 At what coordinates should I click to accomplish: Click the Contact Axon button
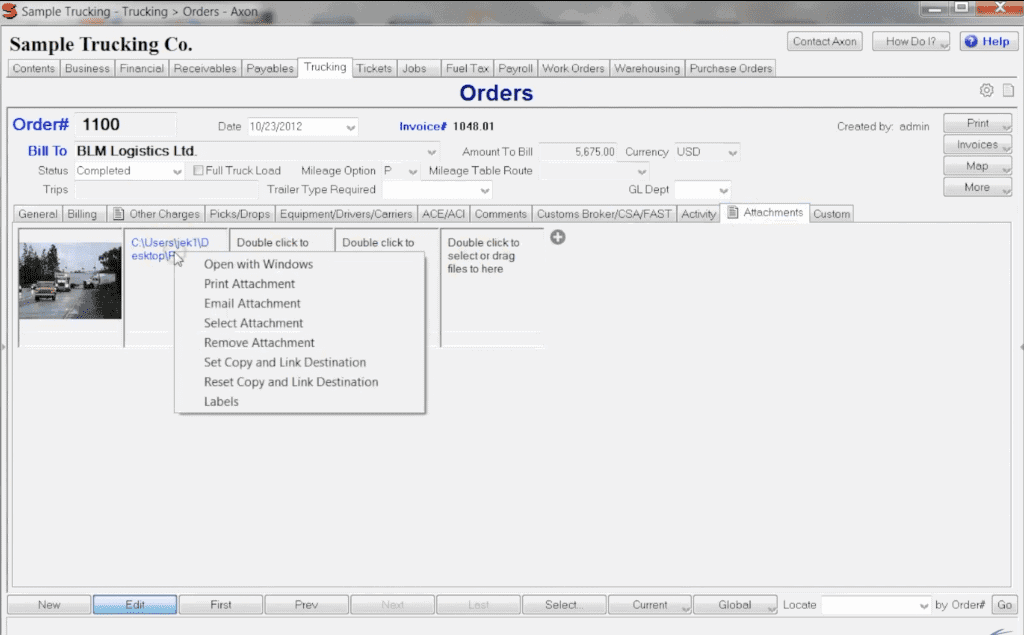pyautogui.click(x=825, y=42)
